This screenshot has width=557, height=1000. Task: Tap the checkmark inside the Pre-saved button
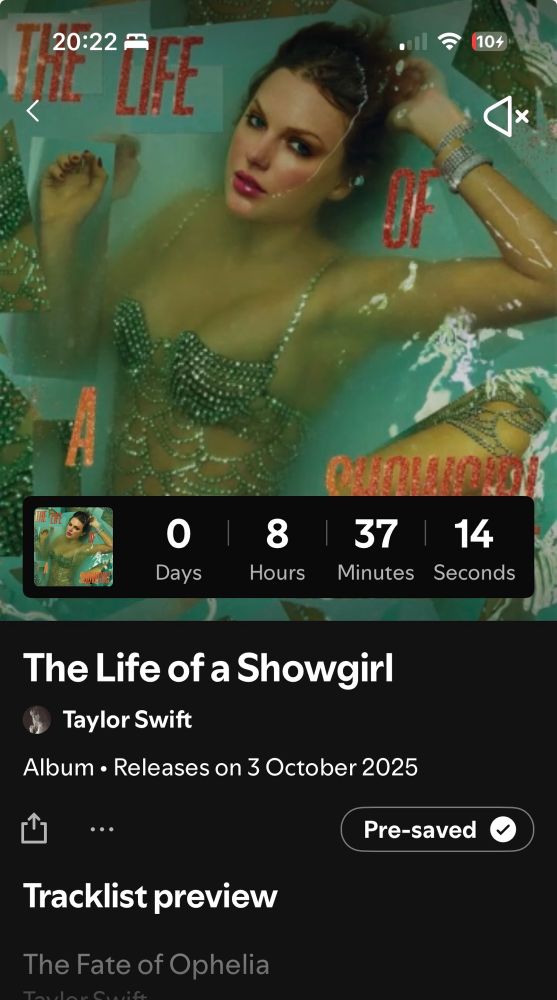tap(503, 829)
